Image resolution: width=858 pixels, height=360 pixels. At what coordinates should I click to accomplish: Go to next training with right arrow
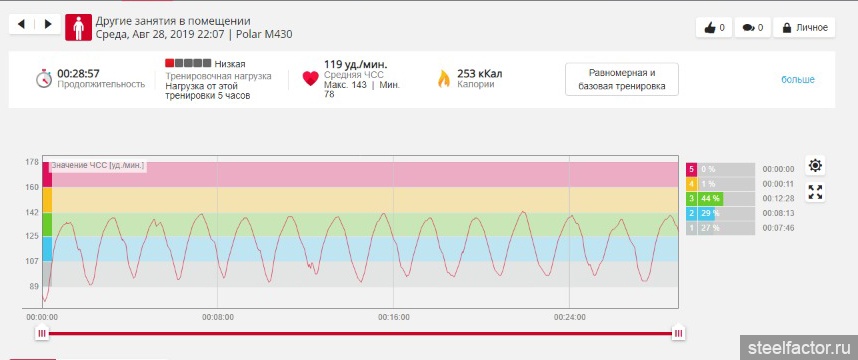pos(48,24)
